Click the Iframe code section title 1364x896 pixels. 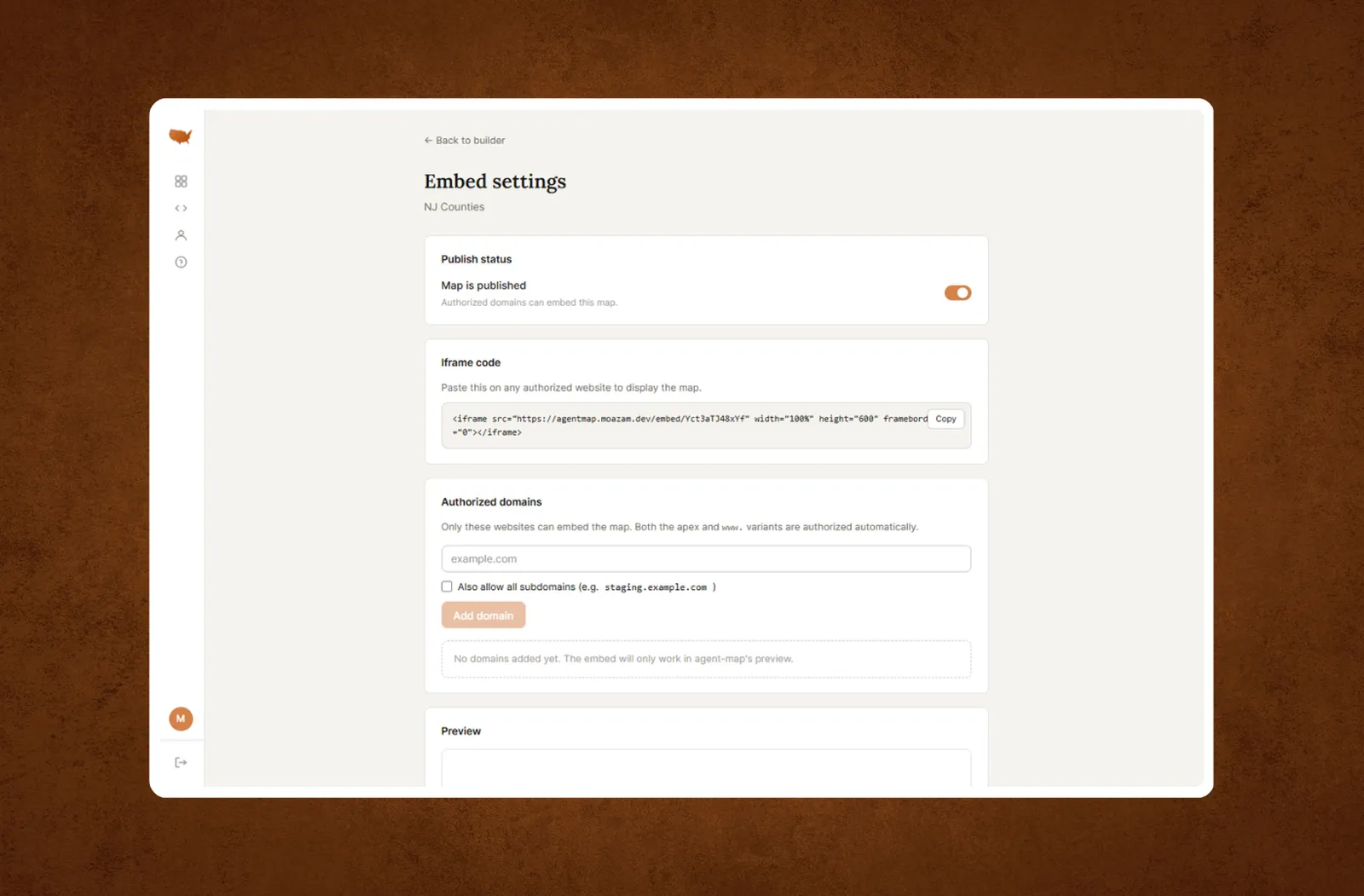click(x=471, y=363)
